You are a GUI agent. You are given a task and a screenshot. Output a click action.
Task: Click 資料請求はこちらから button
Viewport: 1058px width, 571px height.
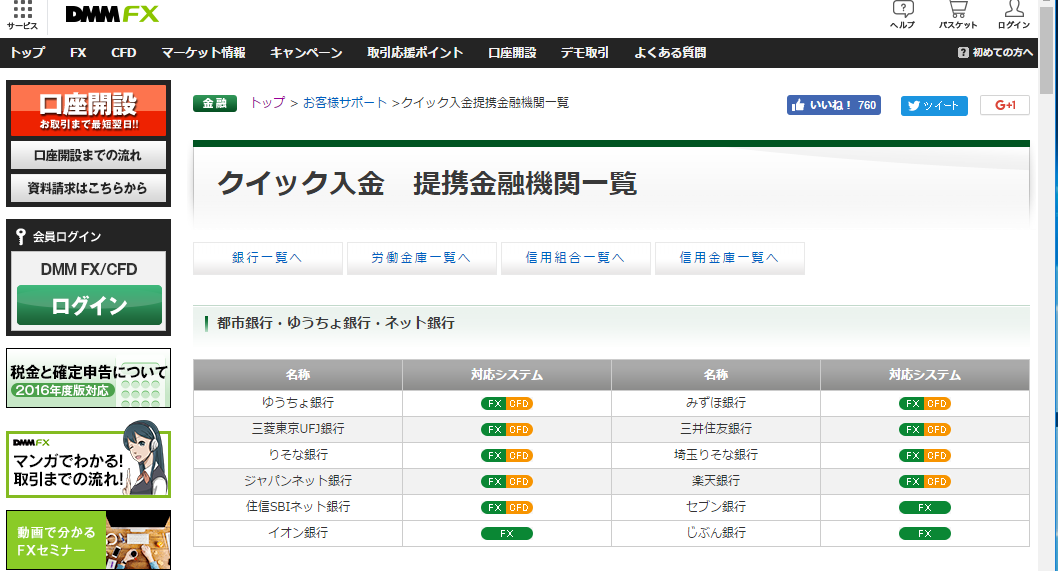pos(88,188)
